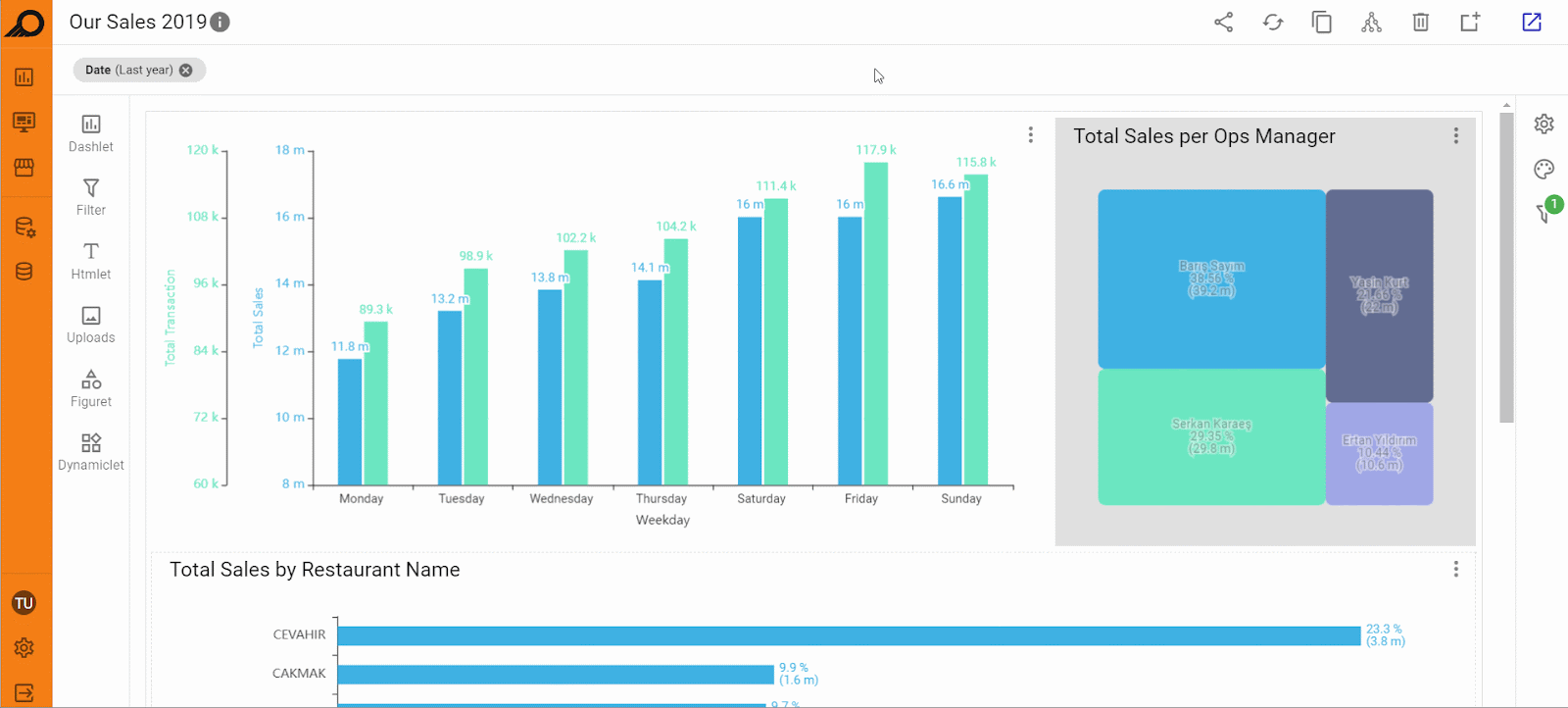This screenshot has height=708, width=1568.
Task: Click the logout icon at the sidebar bottom
Action: click(x=24, y=693)
